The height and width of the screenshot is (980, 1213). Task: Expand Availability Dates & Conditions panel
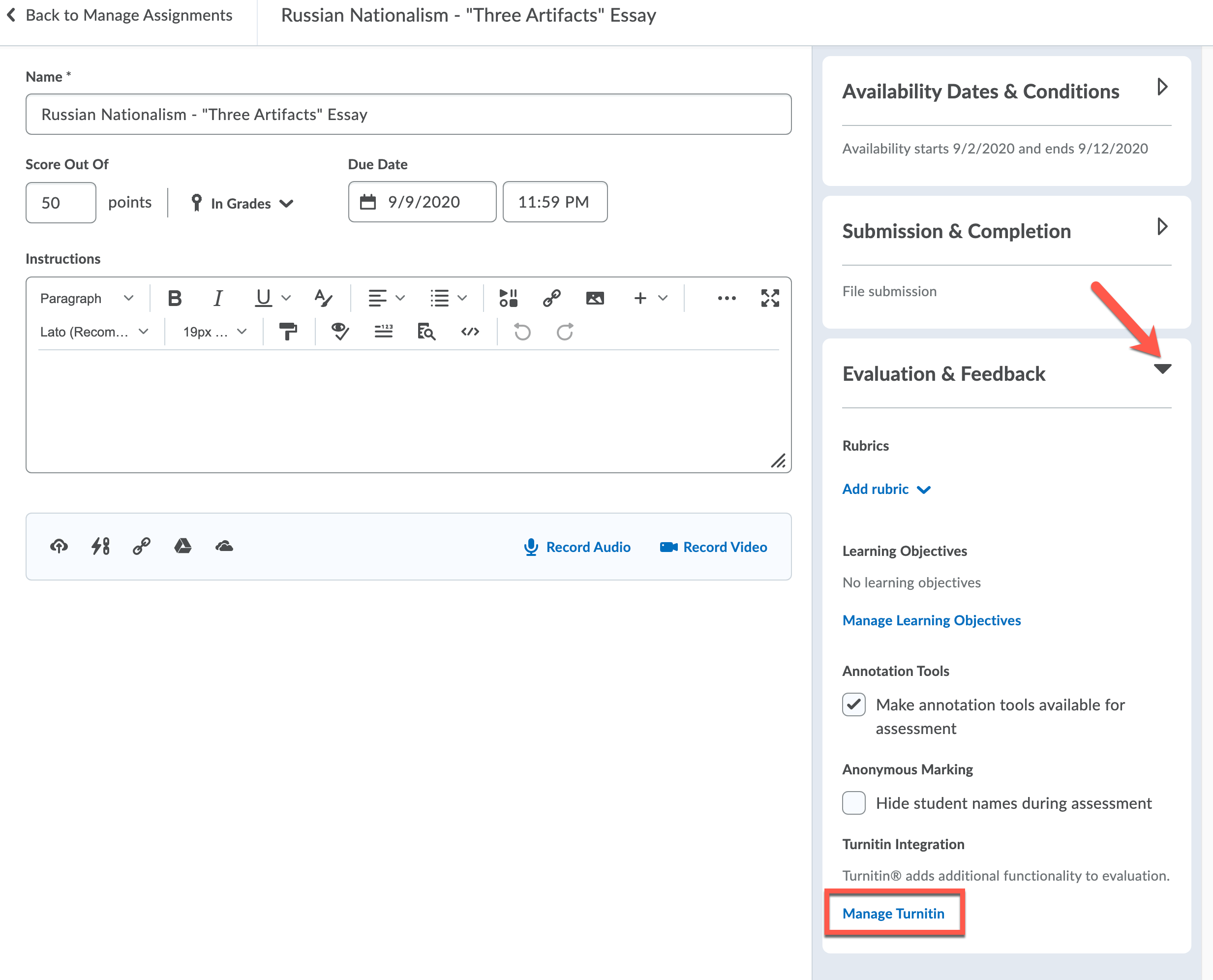1162,88
